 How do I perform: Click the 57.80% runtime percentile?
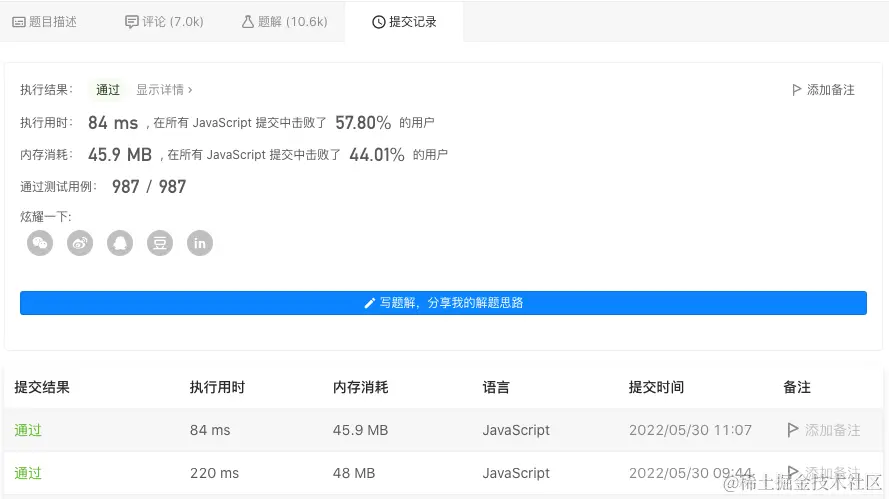(x=363, y=122)
